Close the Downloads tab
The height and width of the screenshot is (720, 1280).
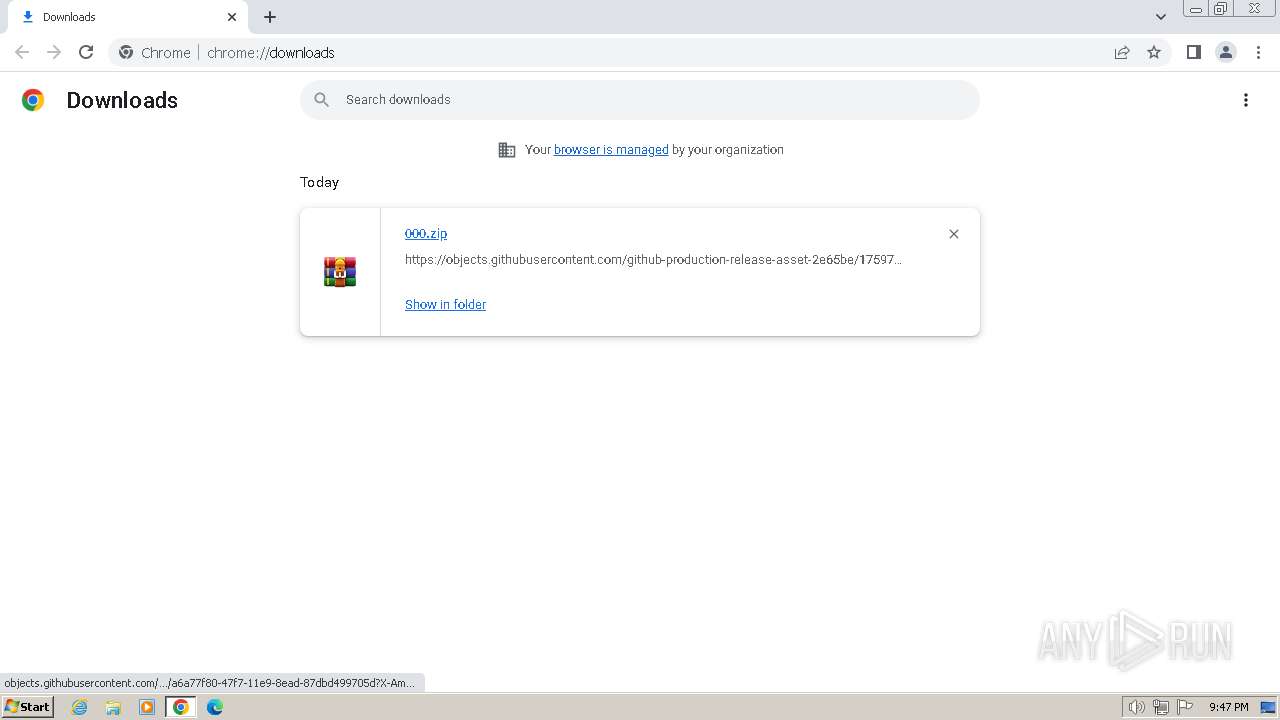coord(232,17)
